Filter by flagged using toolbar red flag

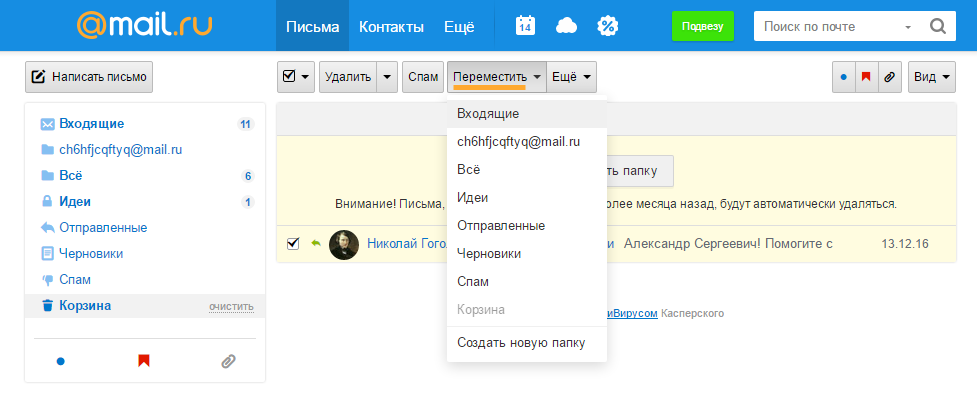coord(866,77)
